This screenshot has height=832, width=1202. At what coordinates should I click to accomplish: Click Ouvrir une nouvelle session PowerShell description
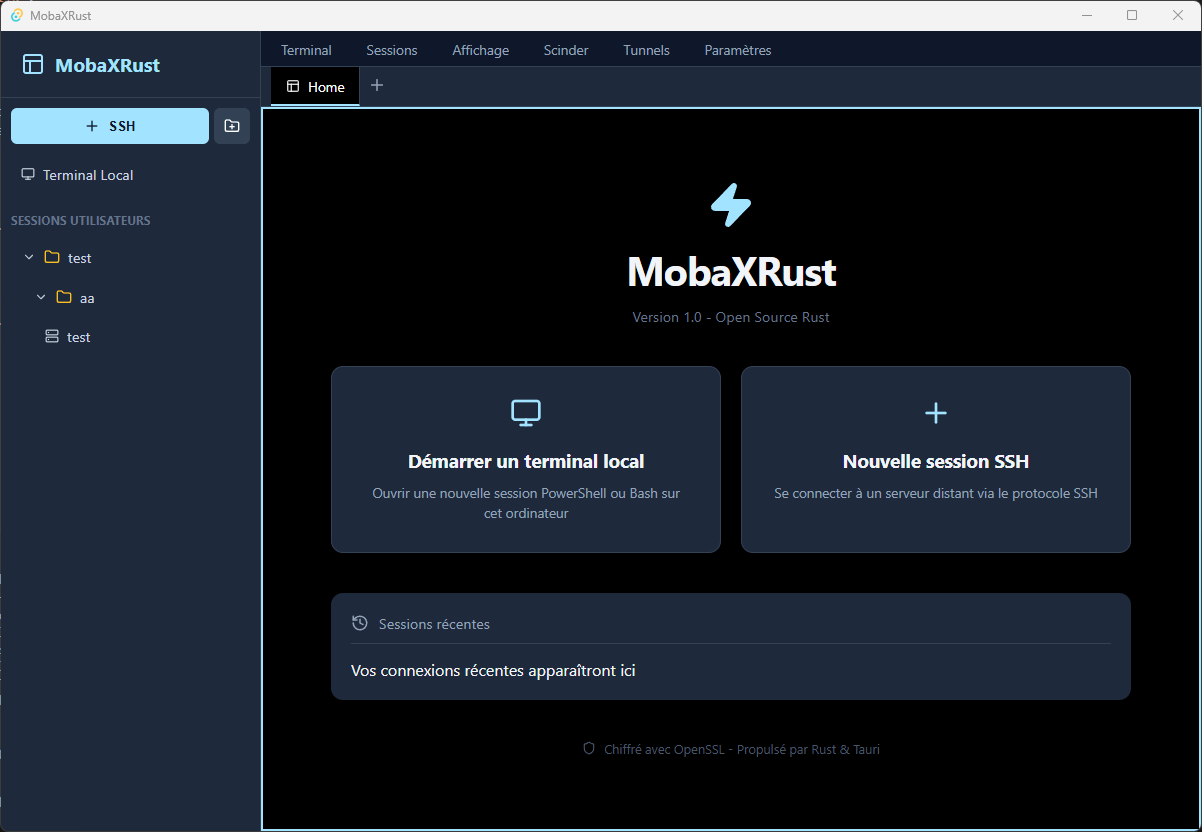coord(526,503)
